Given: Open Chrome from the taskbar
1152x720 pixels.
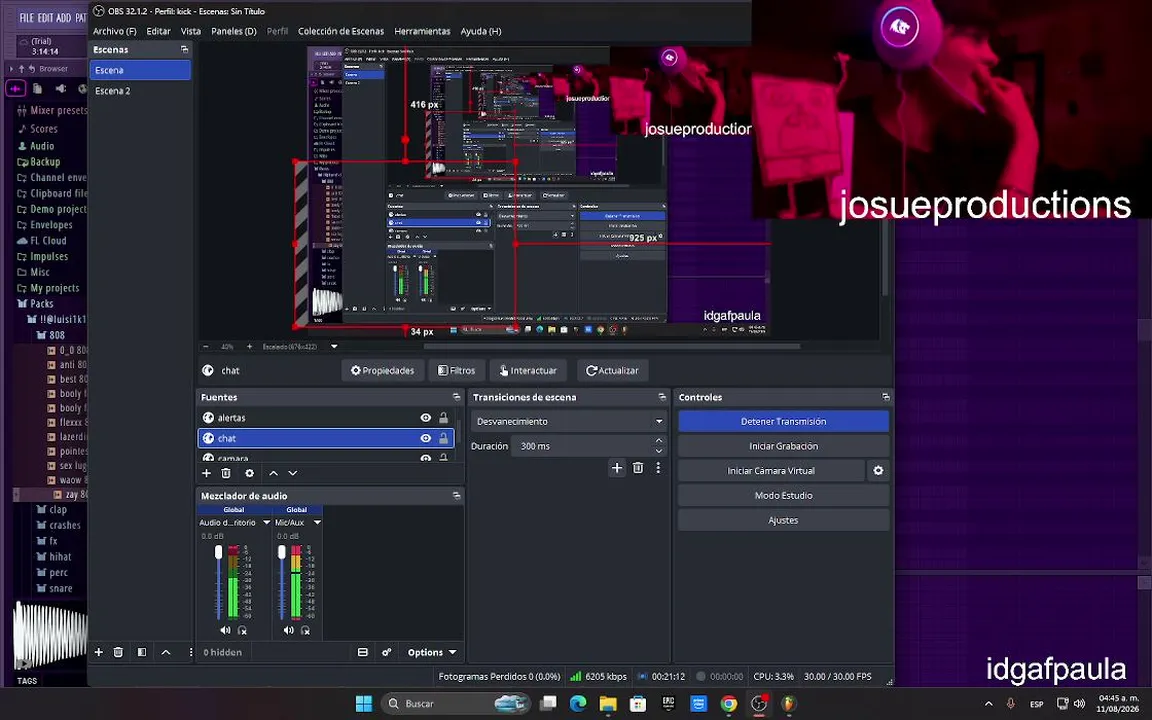Looking at the screenshot, I should 728,704.
